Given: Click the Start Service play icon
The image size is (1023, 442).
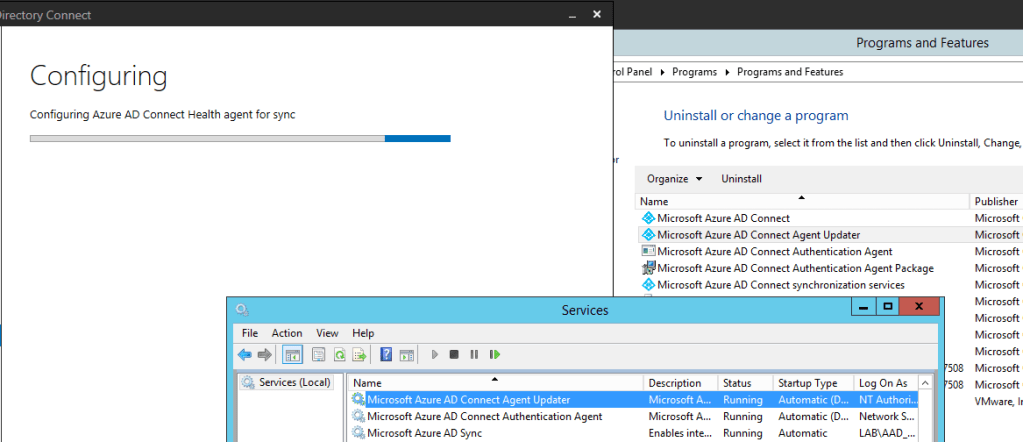Looking at the screenshot, I should [x=434, y=354].
